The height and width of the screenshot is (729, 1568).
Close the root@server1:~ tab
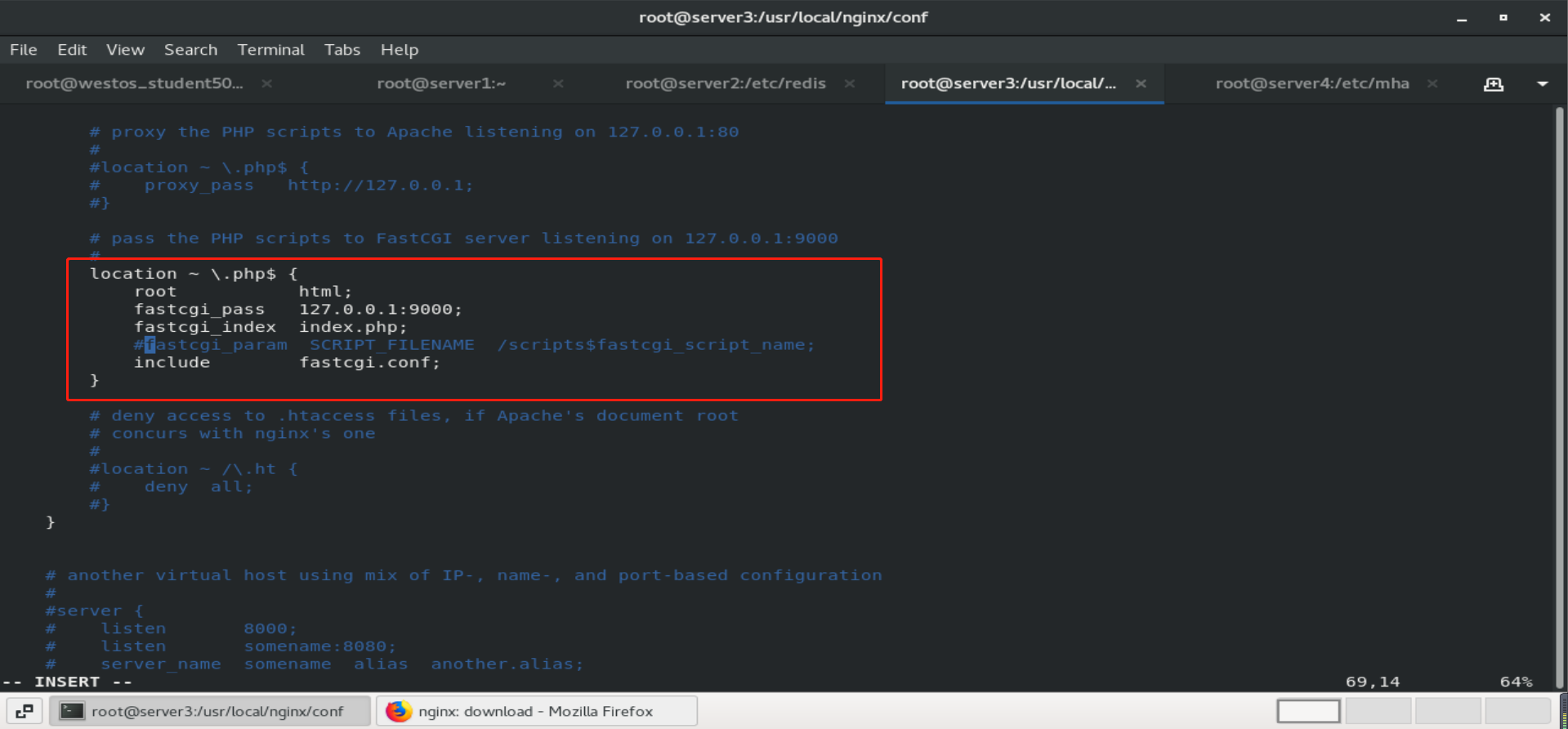click(x=558, y=83)
